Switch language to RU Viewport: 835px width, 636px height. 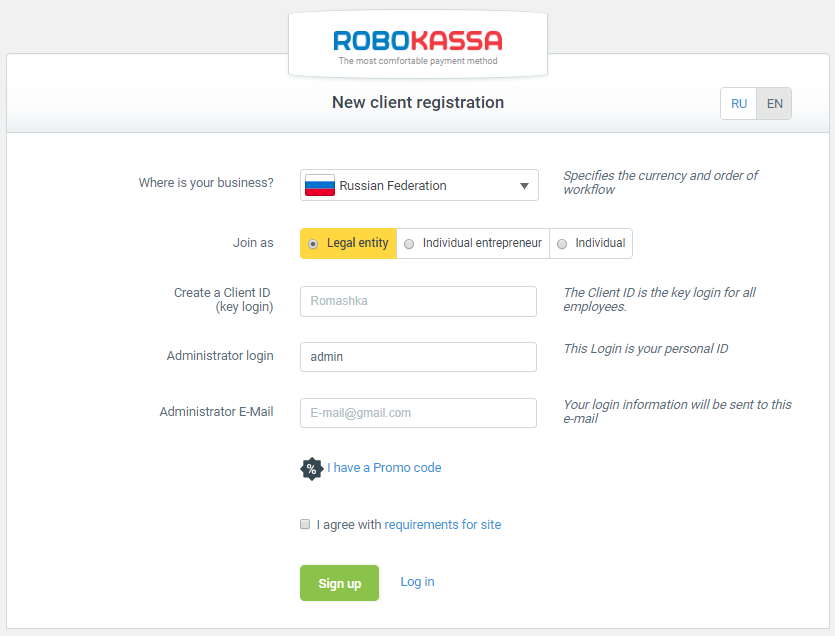739,104
